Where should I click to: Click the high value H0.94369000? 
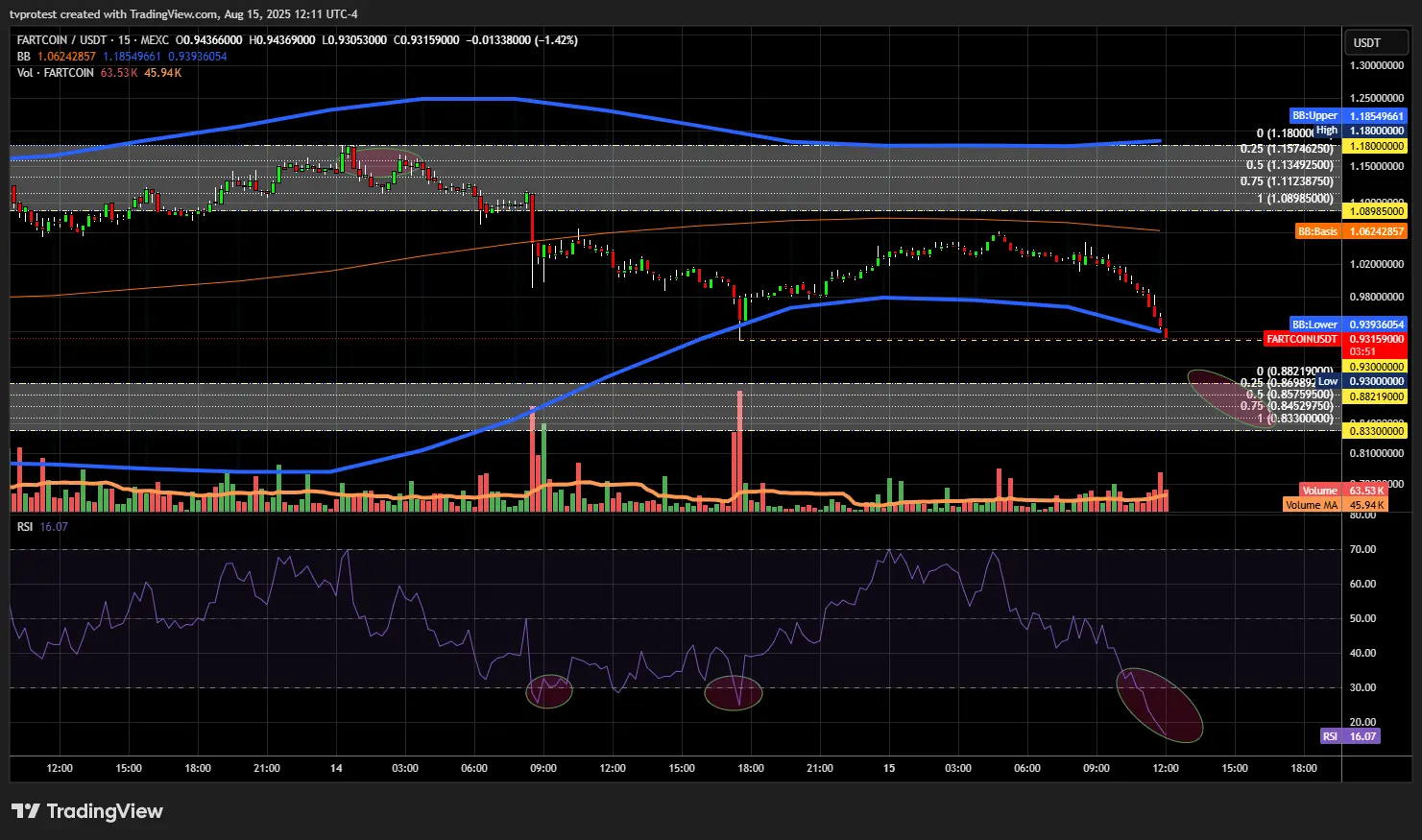coord(281,40)
